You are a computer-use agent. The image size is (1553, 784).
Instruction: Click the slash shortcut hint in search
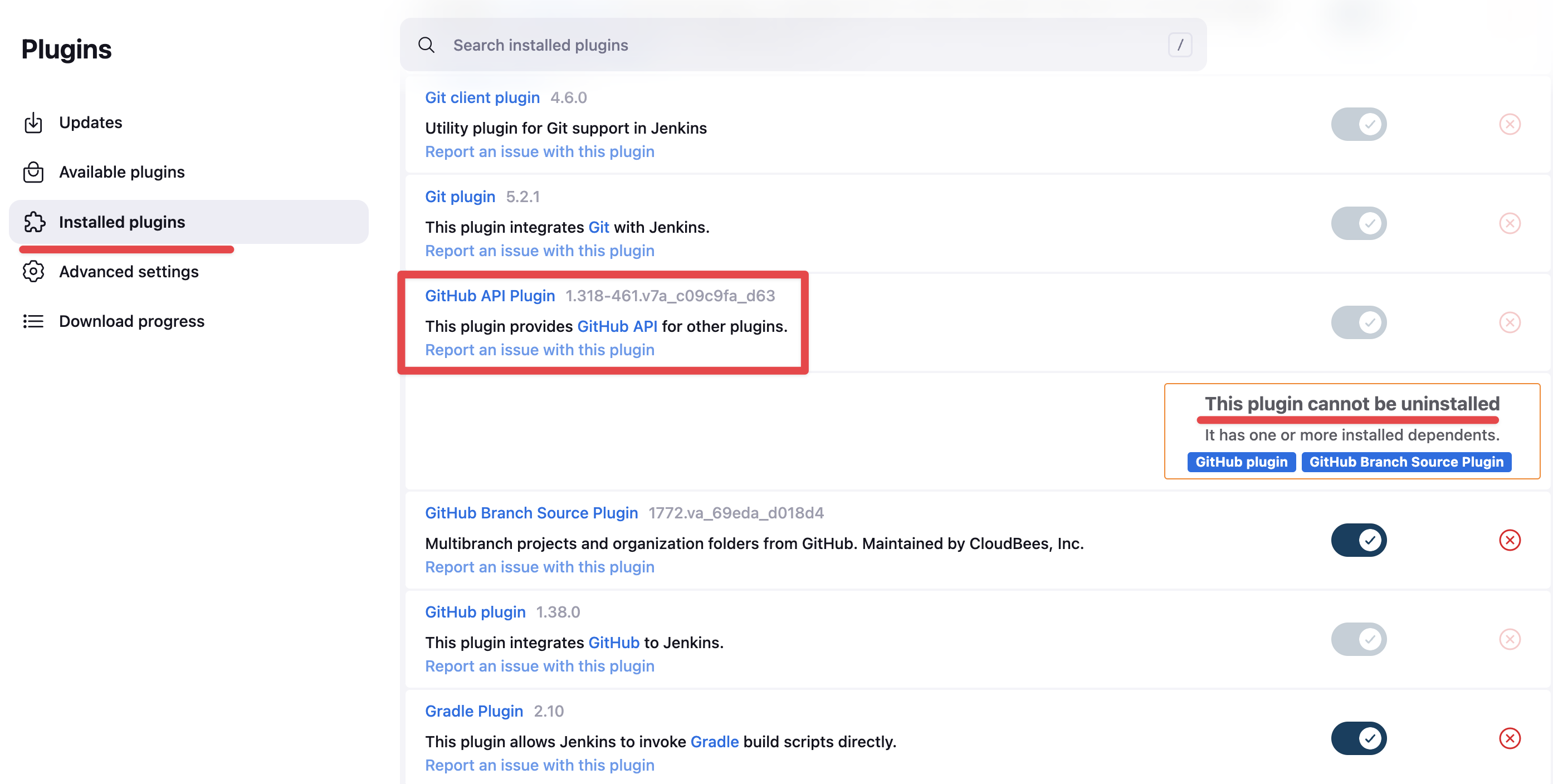(1180, 45)
